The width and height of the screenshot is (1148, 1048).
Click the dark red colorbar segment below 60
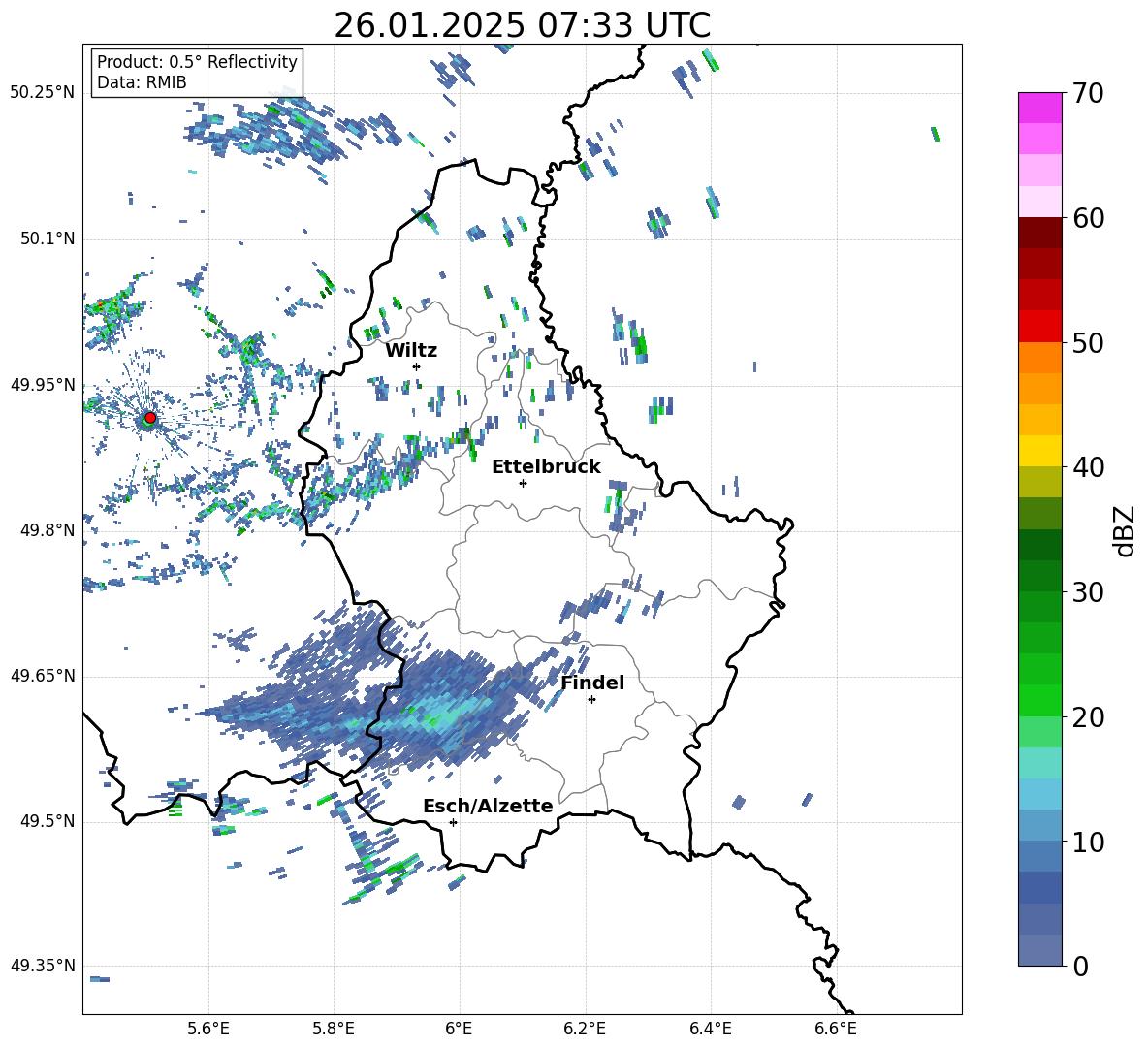(x=1040, y=233)
